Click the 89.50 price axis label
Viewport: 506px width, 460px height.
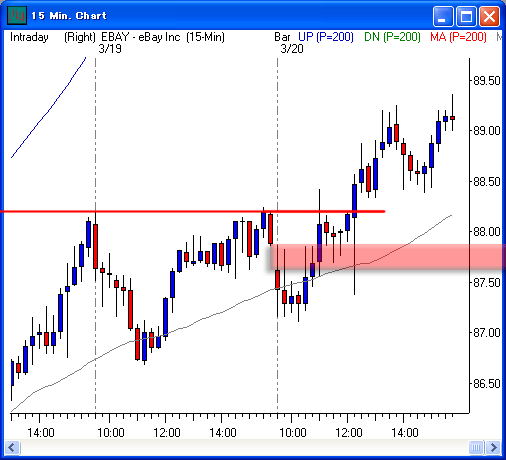(x=487, y=81)
